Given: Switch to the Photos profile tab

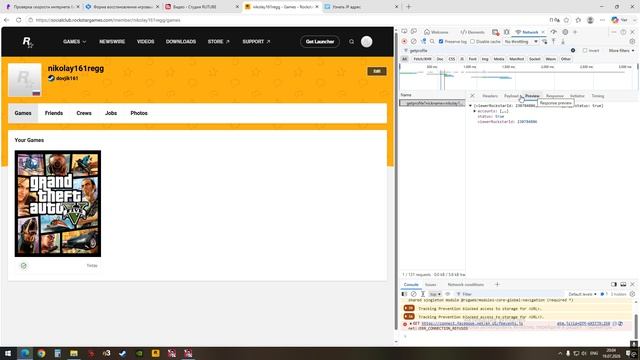Looking at the screenshot, I should tap(139, 113).
